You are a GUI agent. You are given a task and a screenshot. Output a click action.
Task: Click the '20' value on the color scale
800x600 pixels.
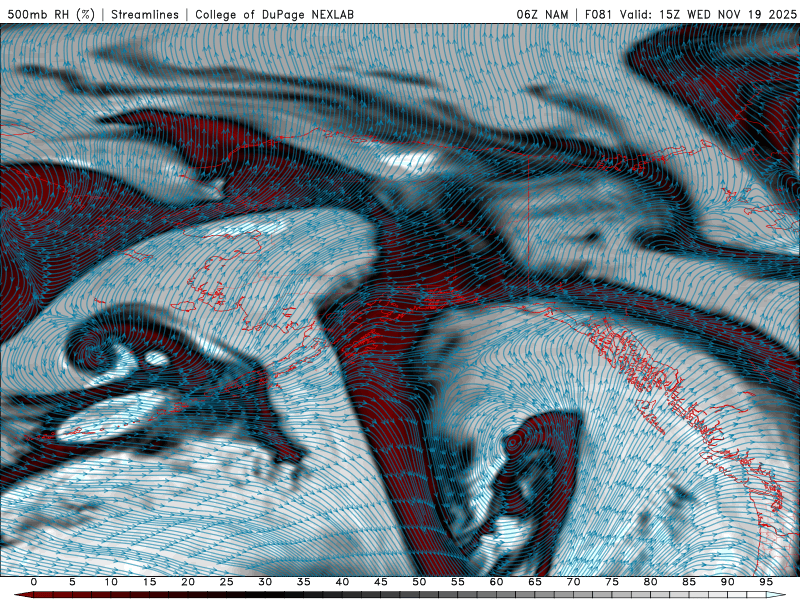pos(188,582)
